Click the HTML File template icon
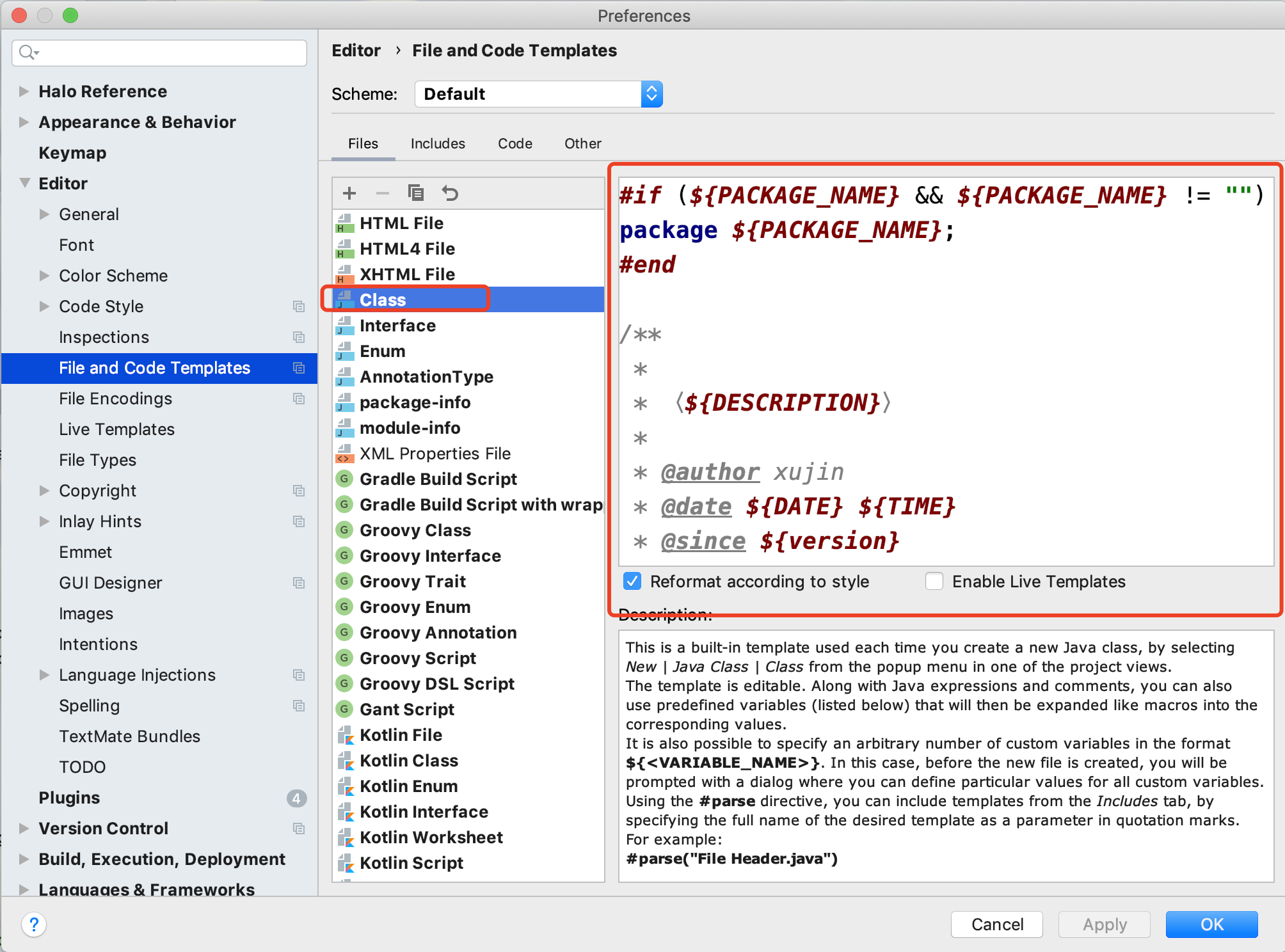 (345, 223)
